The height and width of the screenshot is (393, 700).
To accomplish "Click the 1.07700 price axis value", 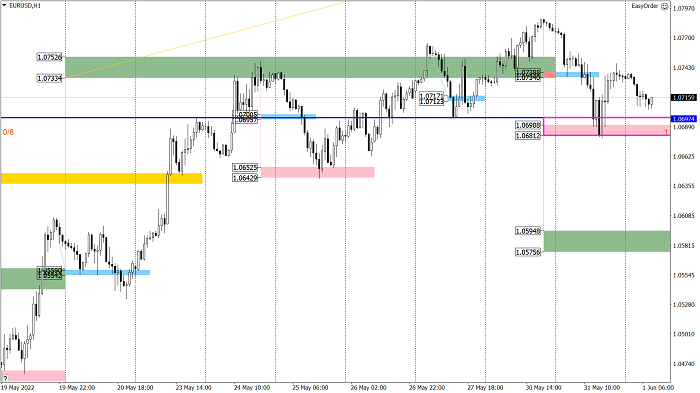I will [x=683, y=38].
